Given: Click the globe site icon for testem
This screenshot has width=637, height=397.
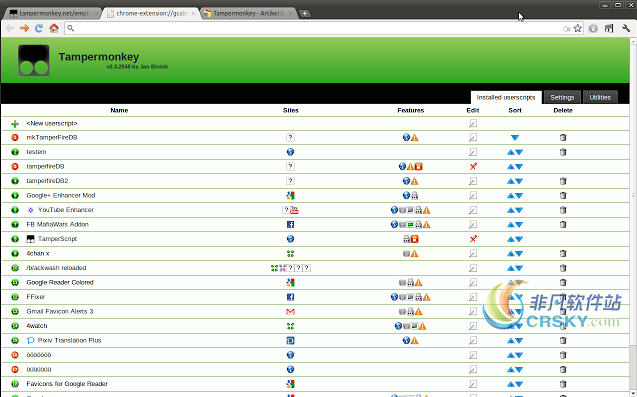Looking at the screenshot, I should point(290,152).
